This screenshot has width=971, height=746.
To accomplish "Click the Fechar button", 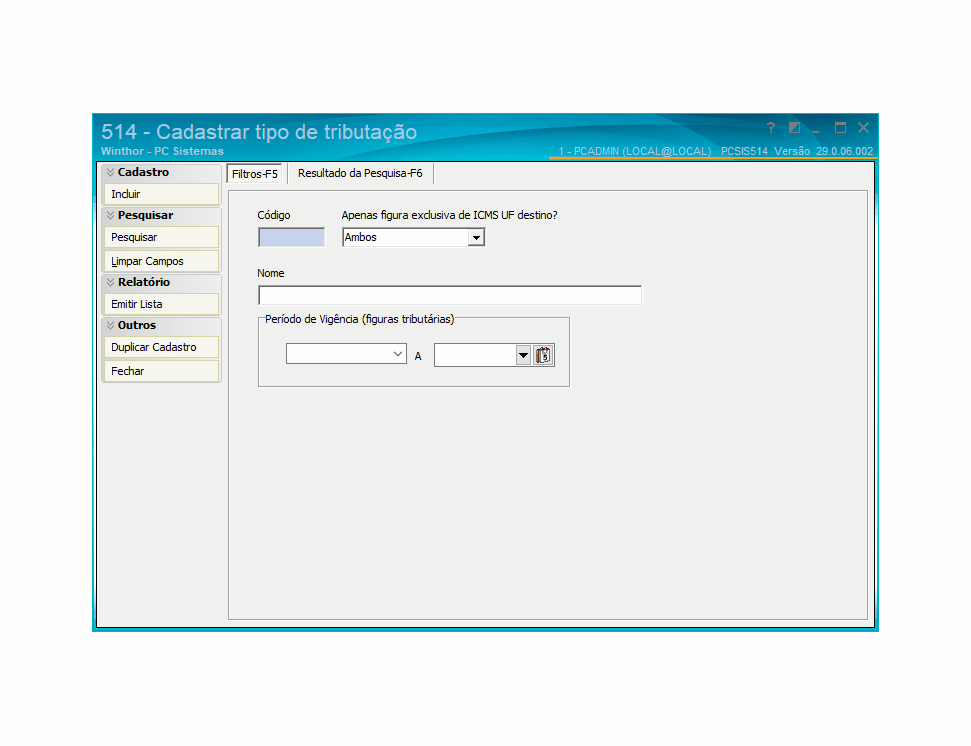I will pyautogui.click(x=161, y=371).
